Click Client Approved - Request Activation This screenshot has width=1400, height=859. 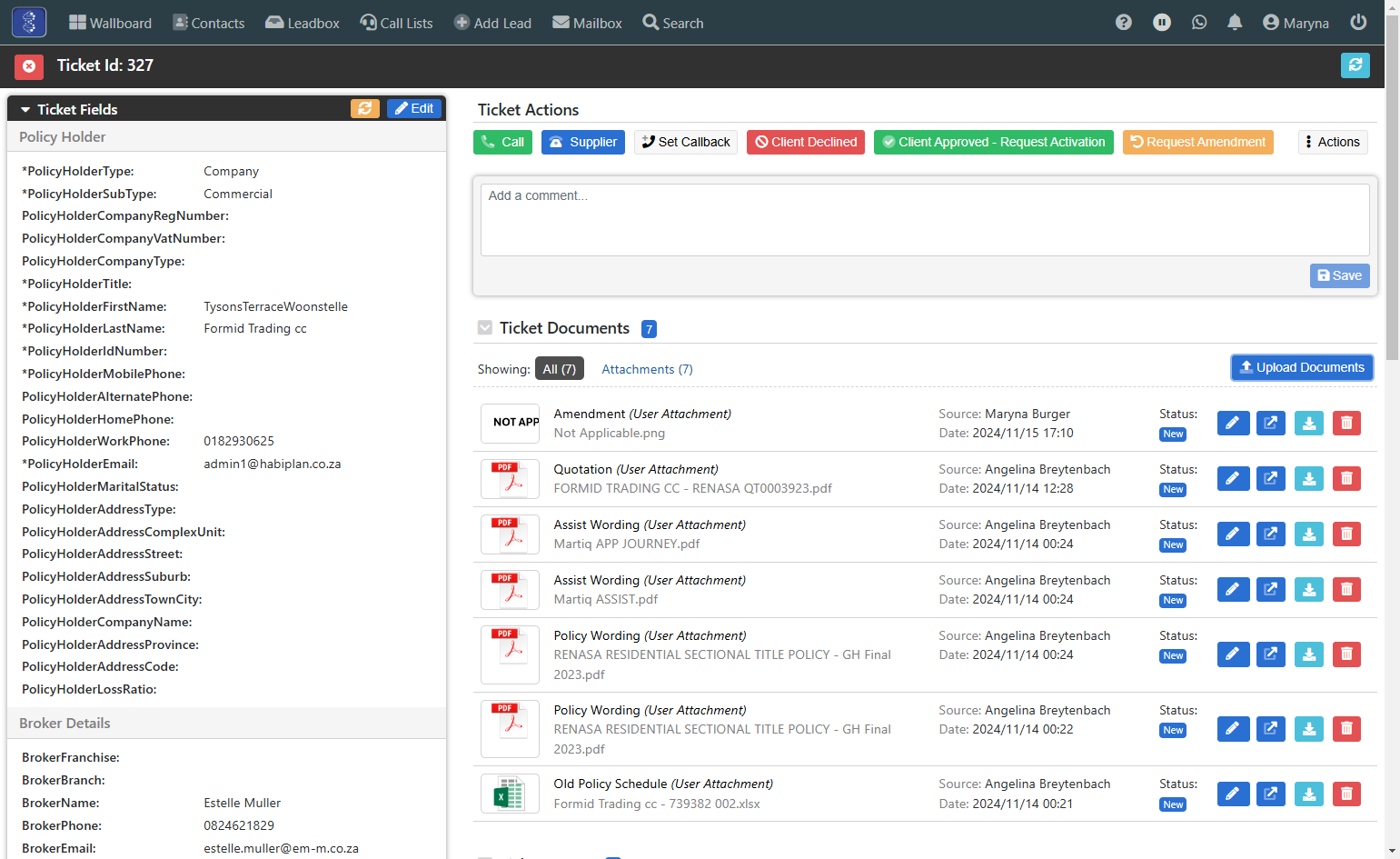tap(994, 142)
